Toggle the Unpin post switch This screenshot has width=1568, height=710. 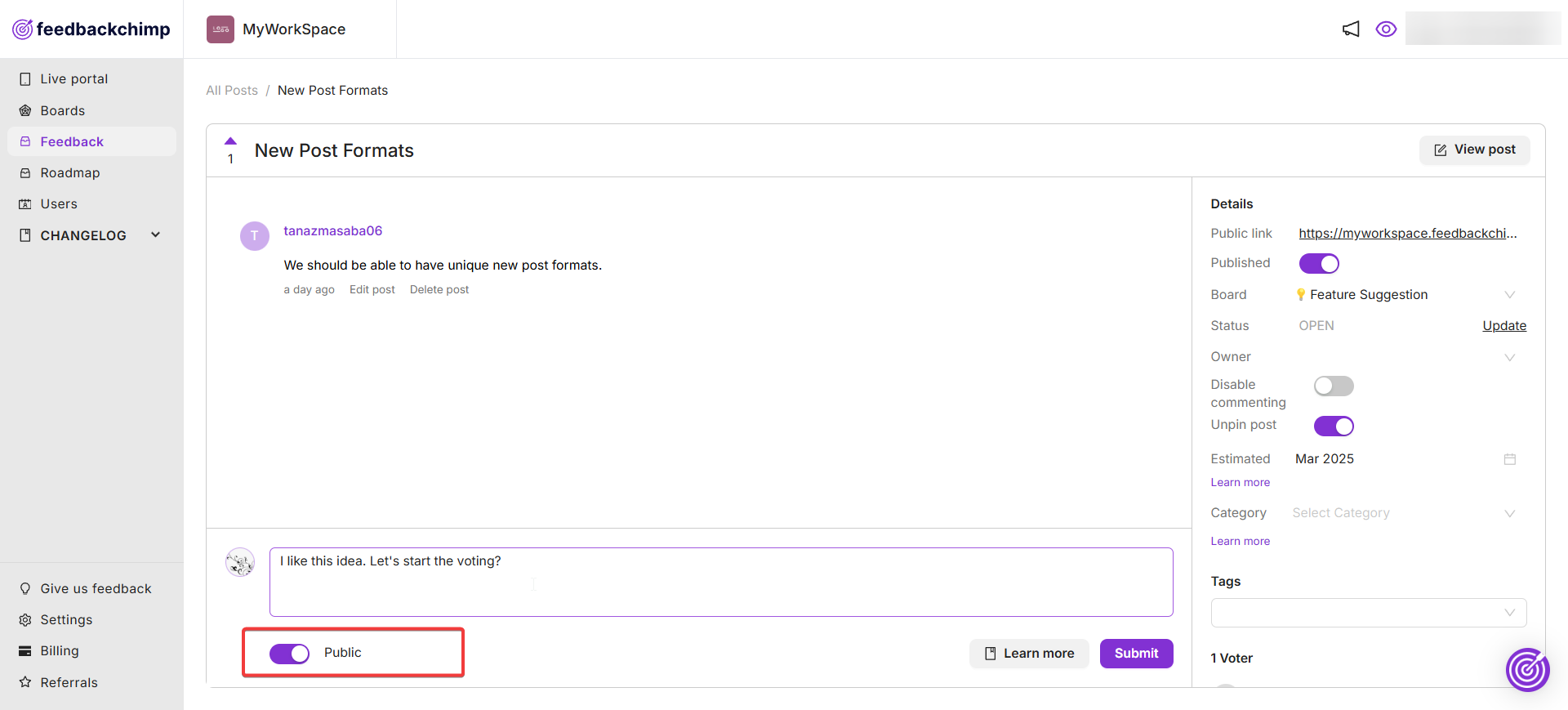click(1334, 426)
